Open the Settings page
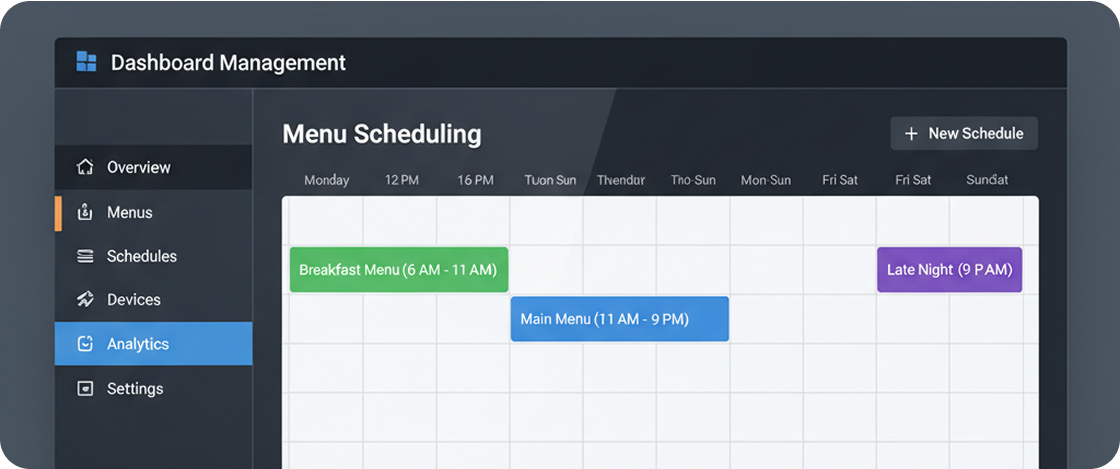 tap(135, 388)
